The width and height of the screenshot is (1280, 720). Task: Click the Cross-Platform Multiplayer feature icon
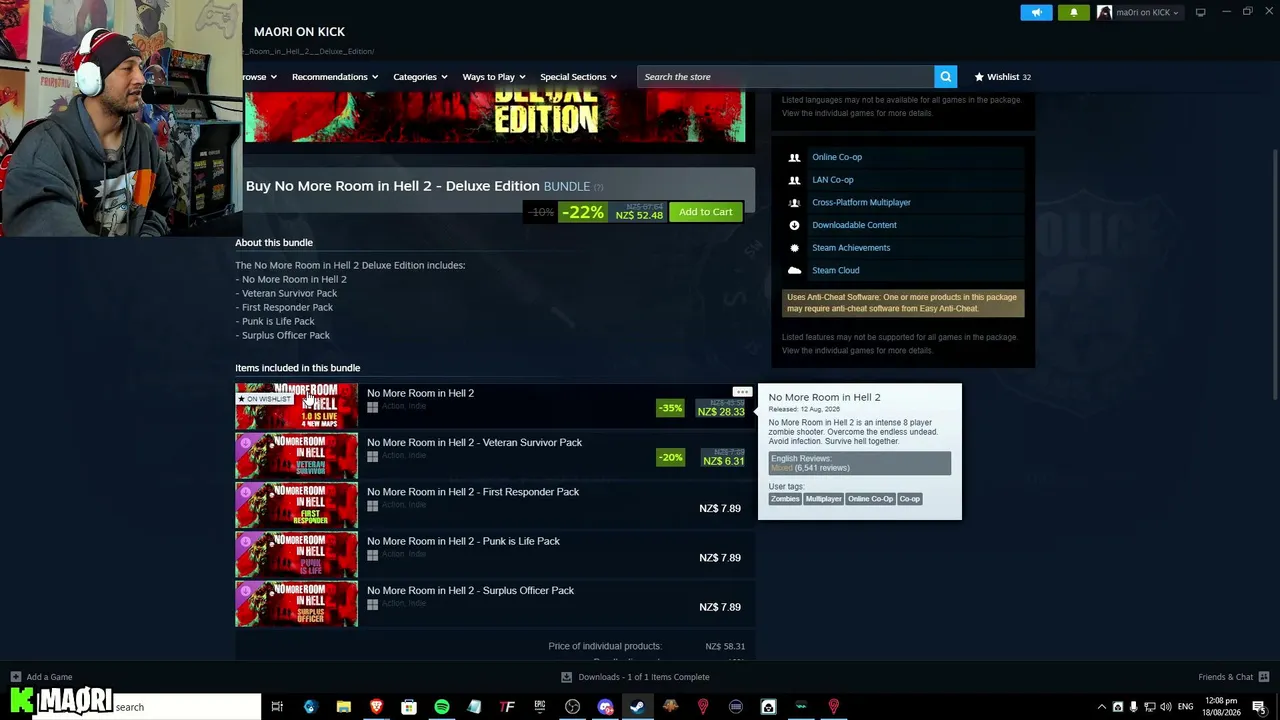coord(794,203)
